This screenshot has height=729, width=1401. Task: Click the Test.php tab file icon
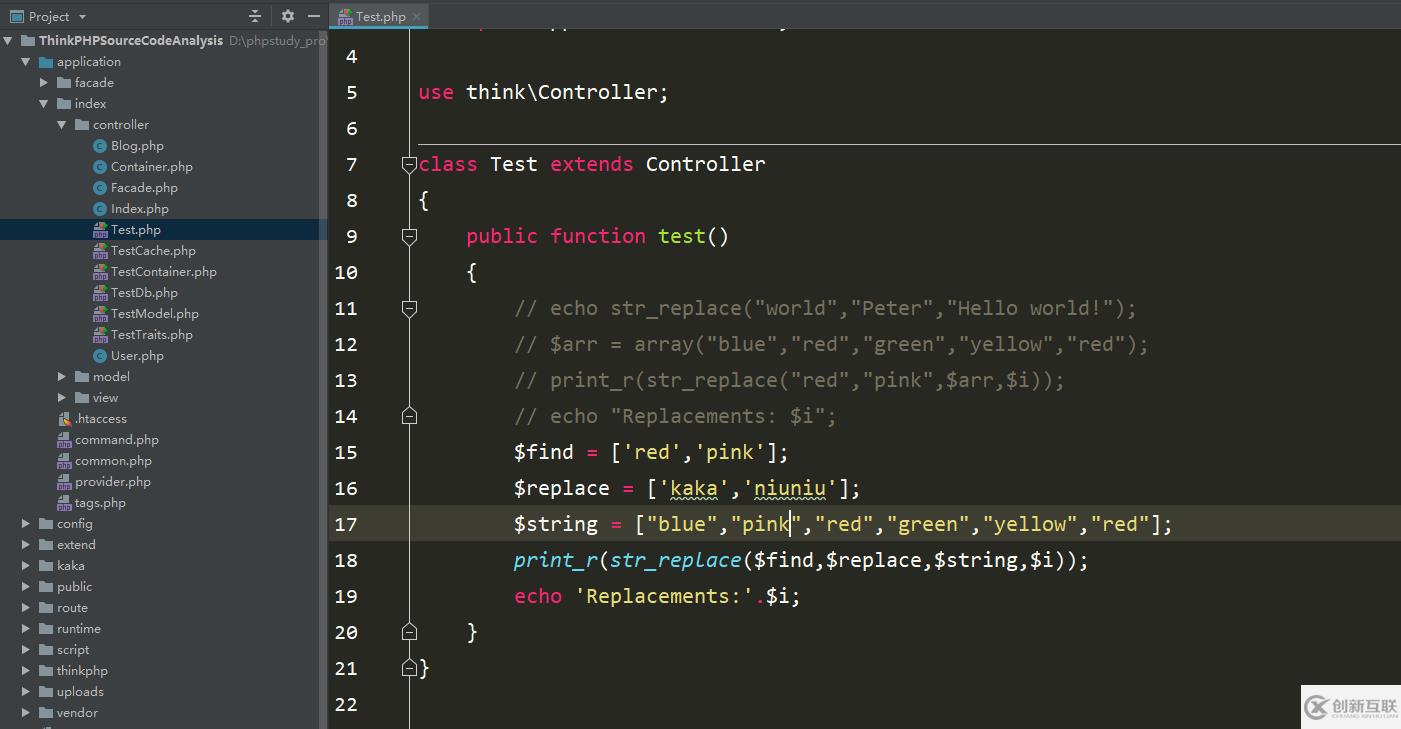[346, 16]
